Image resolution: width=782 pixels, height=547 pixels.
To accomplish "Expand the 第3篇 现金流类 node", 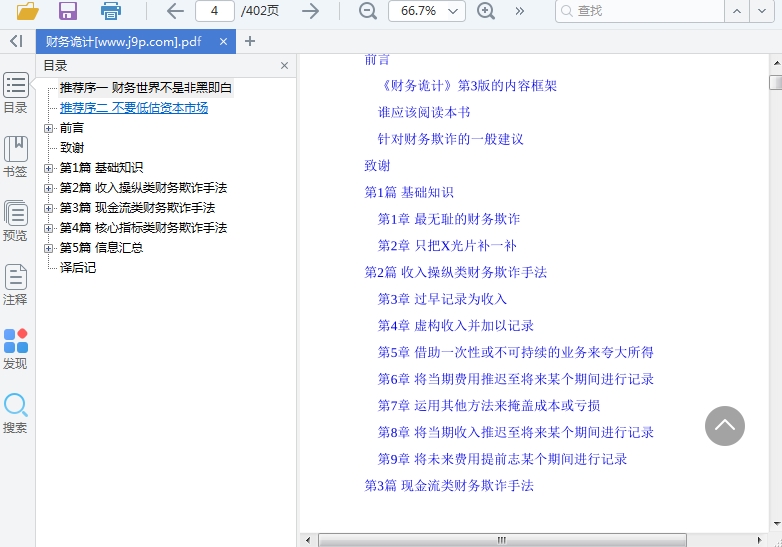I will click(48, 208).
